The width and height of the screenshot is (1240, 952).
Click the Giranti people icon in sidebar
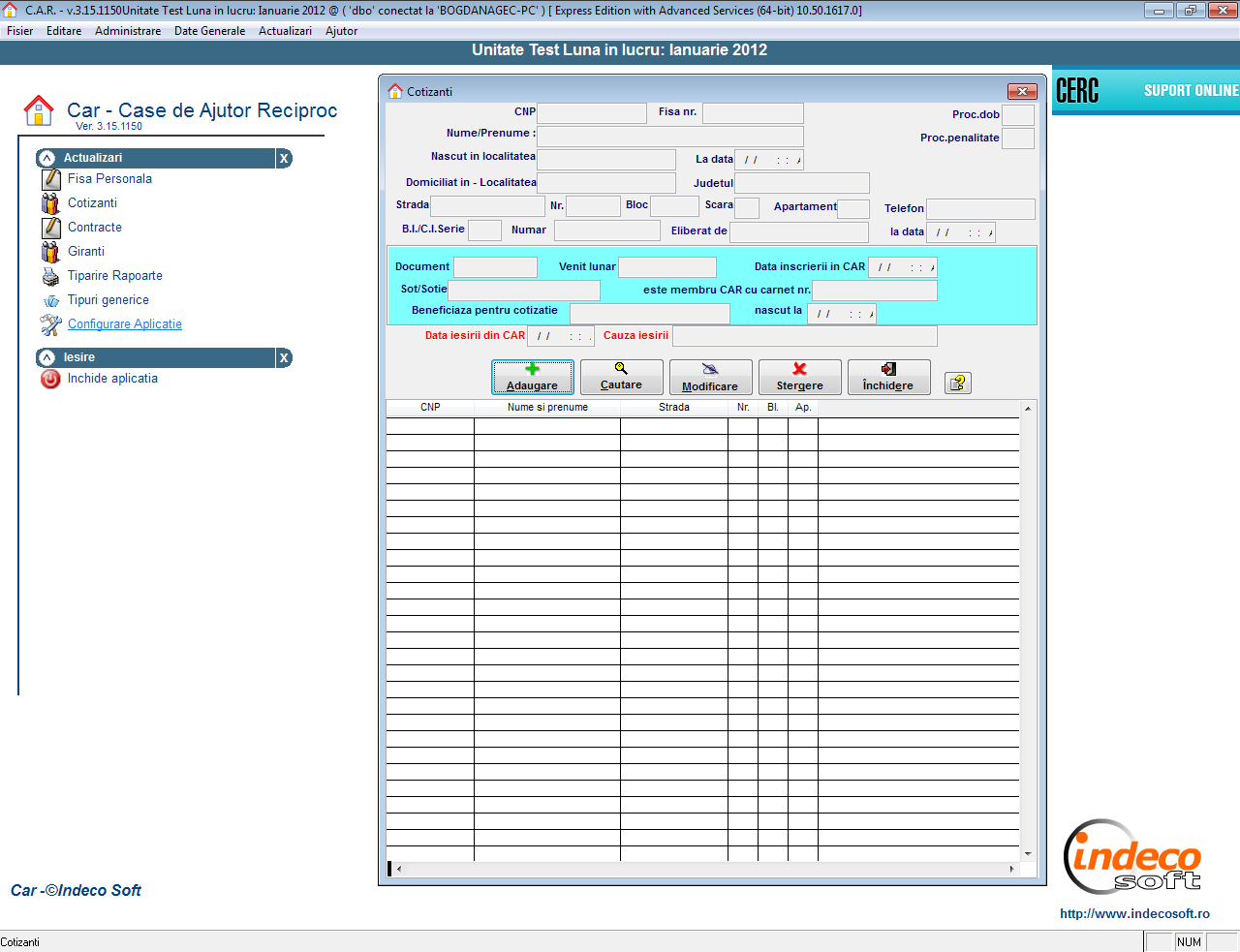[50, 252]
